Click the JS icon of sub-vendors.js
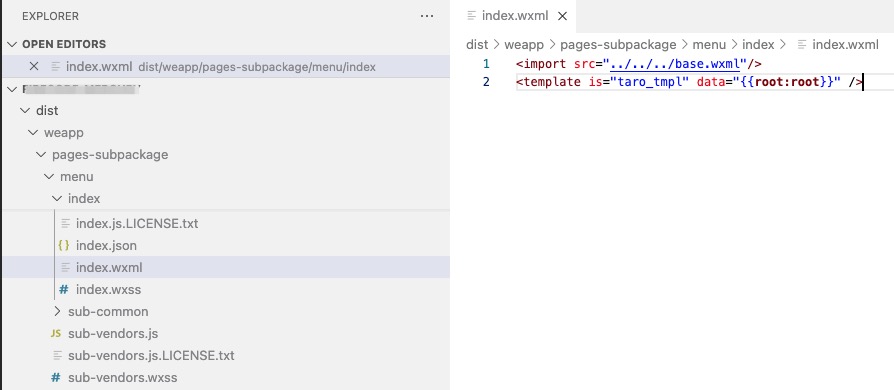The width and height of the screenshot is (894, 390). click(56, 334)
